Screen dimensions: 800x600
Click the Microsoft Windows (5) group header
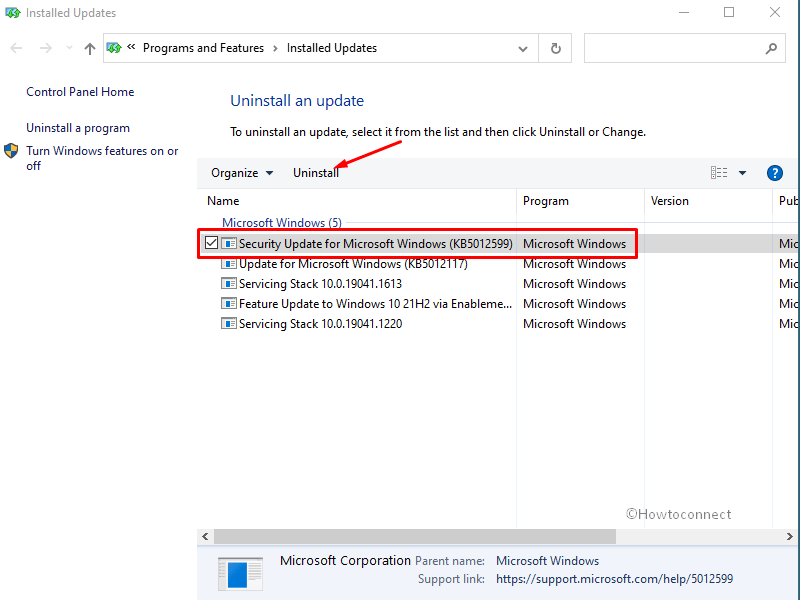pyautogui.click(x=282, y=223)
